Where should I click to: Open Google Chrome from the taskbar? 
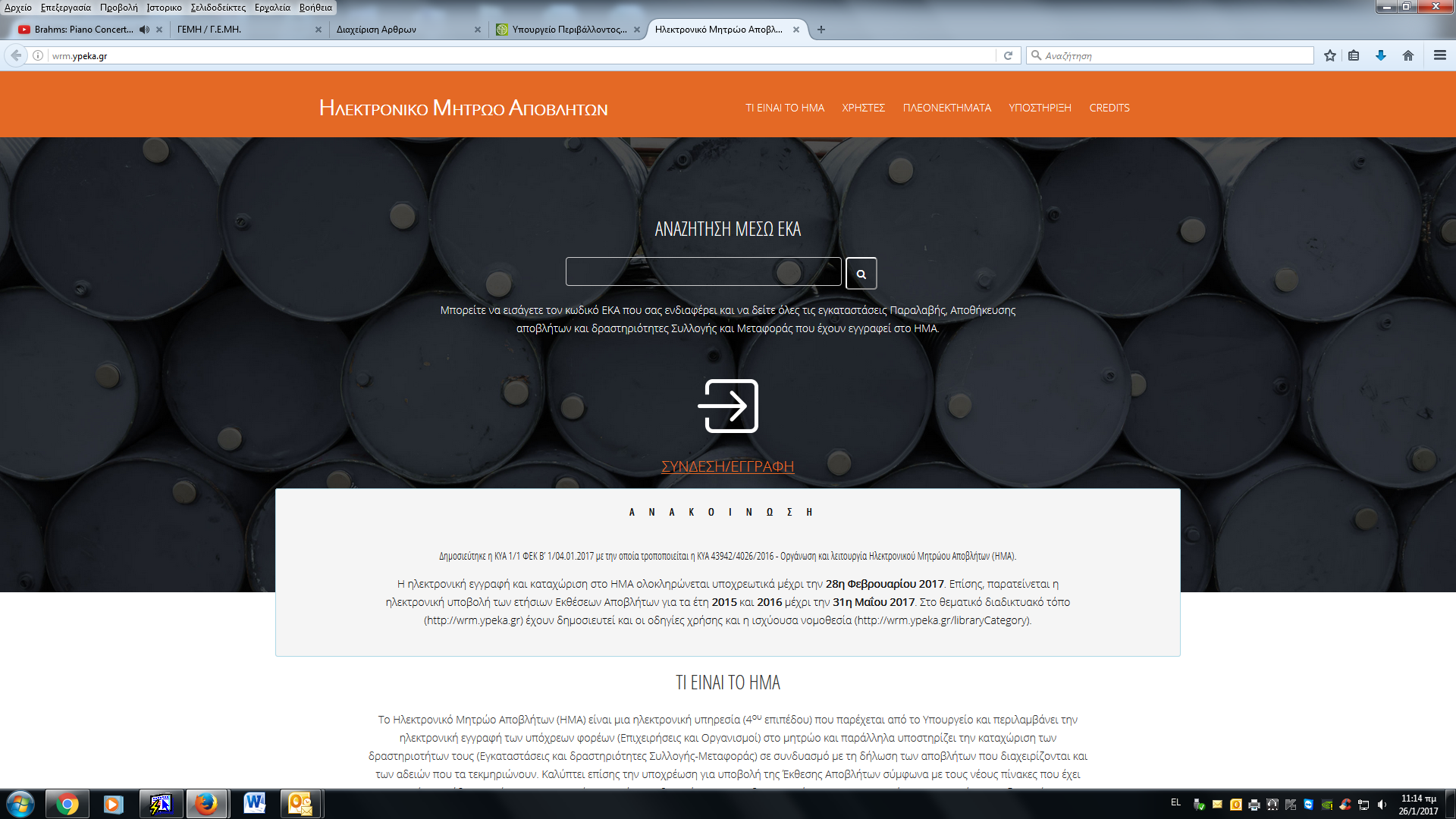(67, 804)
